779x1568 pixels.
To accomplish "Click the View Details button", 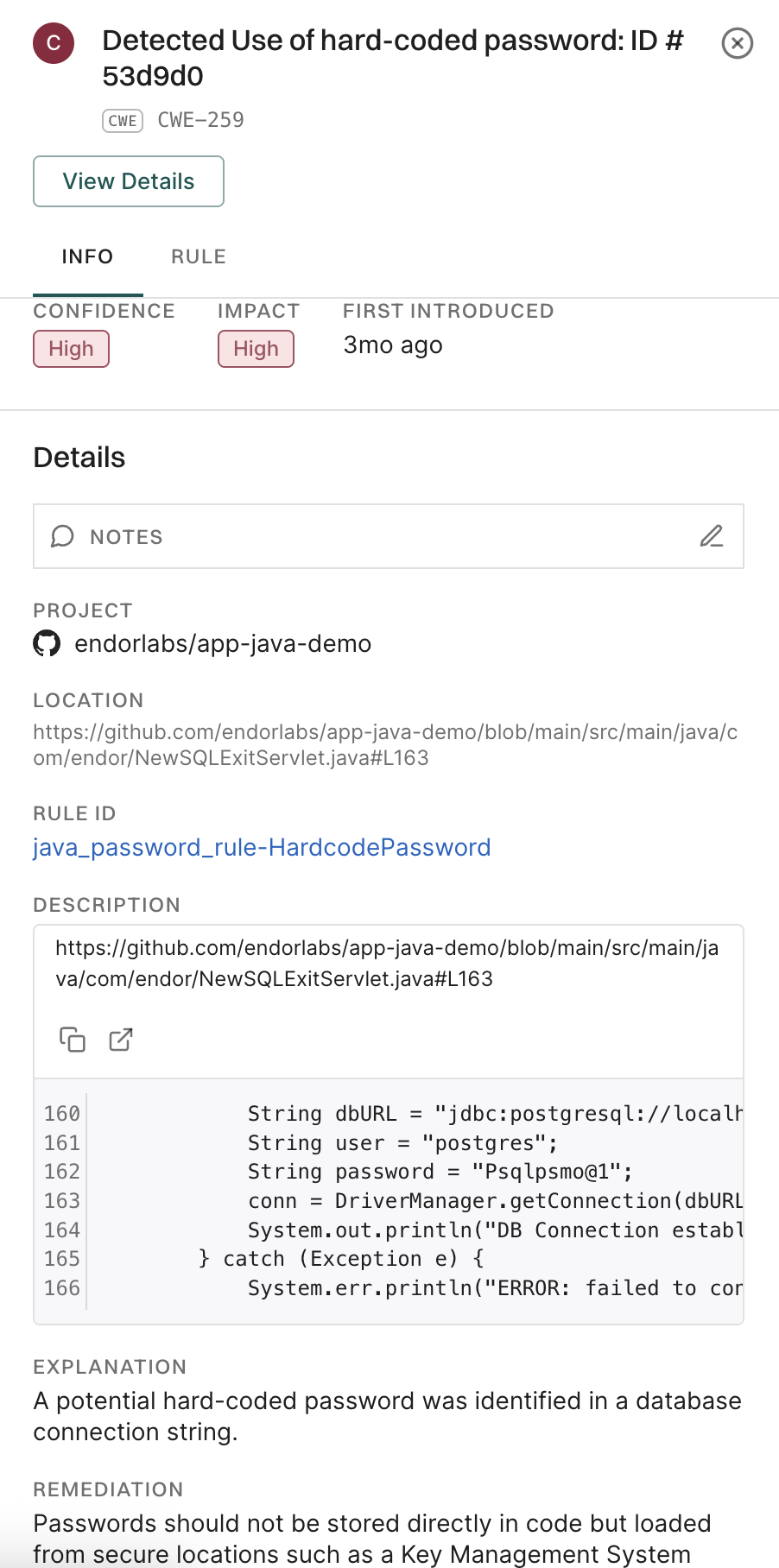I will click(x=129, y=181).
